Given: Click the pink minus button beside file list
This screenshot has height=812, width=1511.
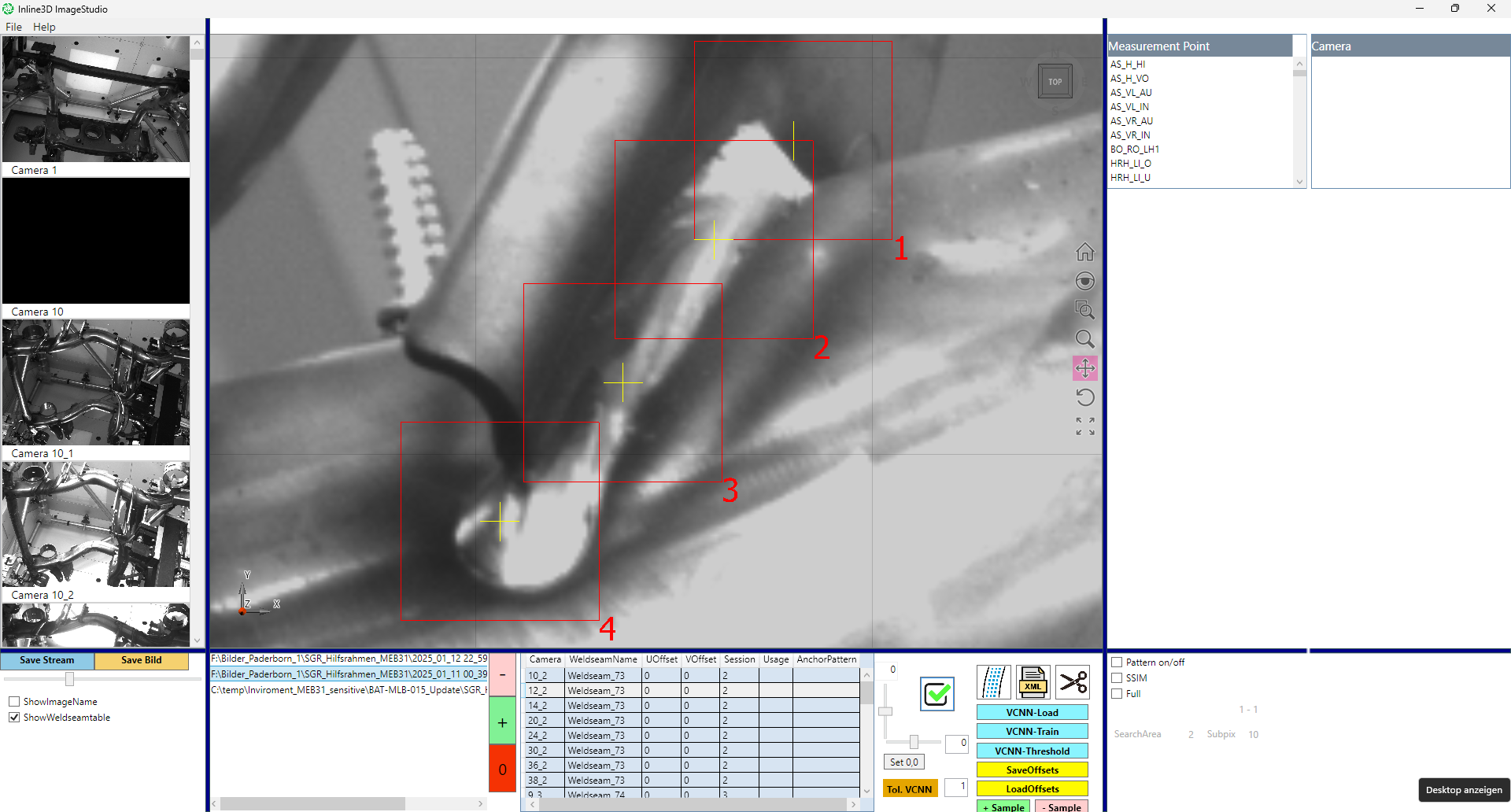Looking at the screenshot, I should pyautogui.click(x=503, y=674).
